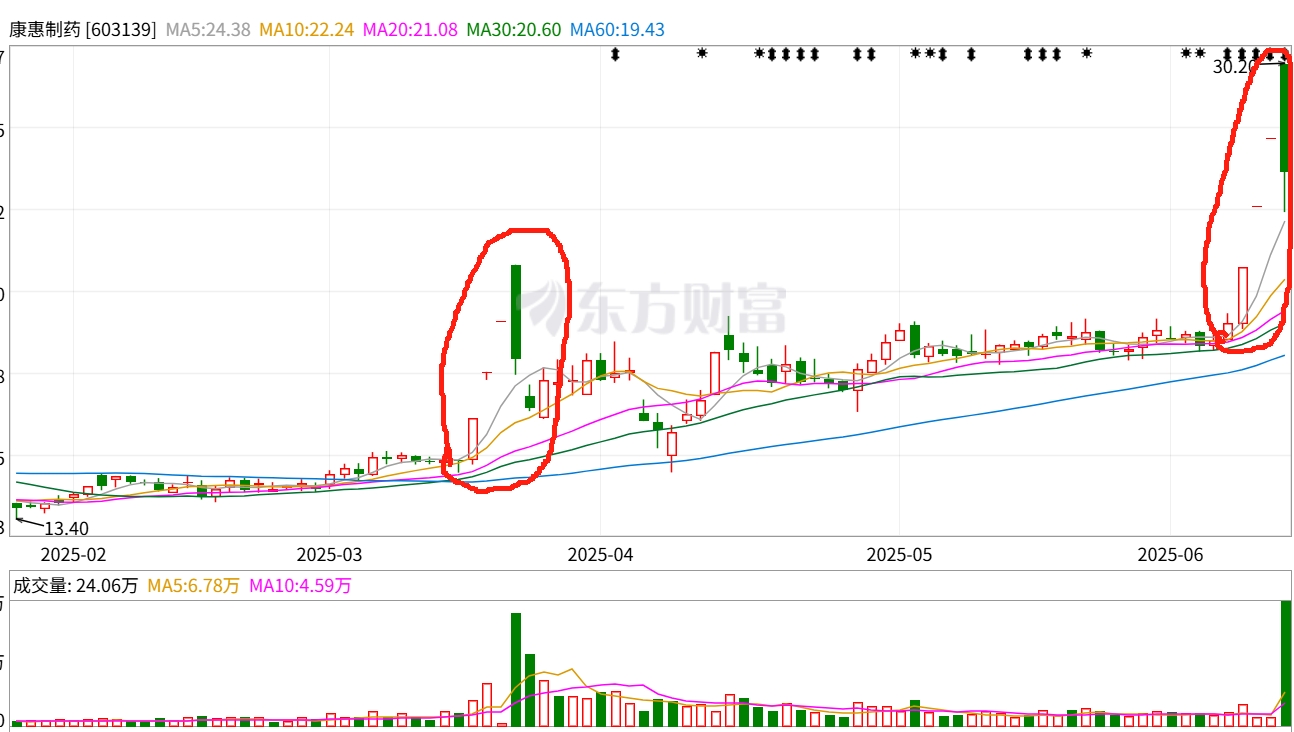Click the final green candlestick in June
The height and width of the screenshot is (732, 1294).
click(1285, 118)
